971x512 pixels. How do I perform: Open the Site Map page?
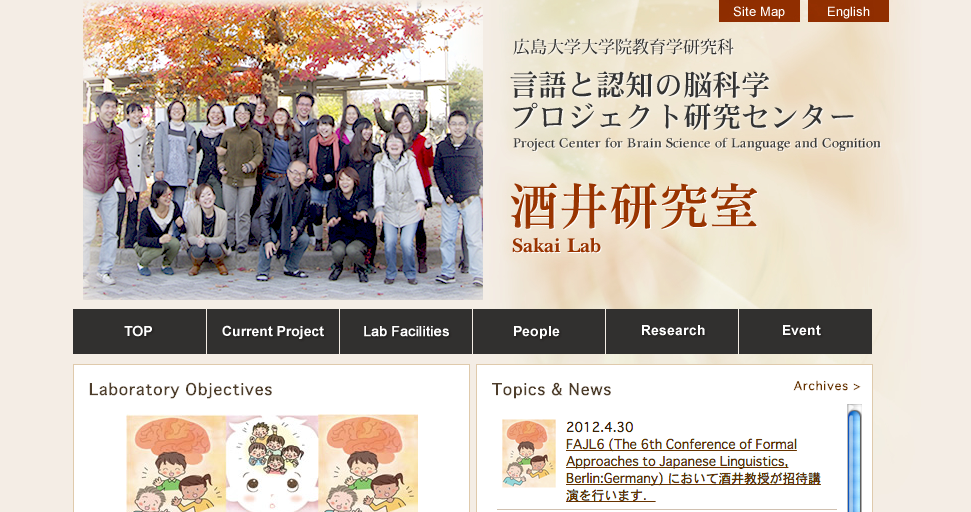(759, 11)
